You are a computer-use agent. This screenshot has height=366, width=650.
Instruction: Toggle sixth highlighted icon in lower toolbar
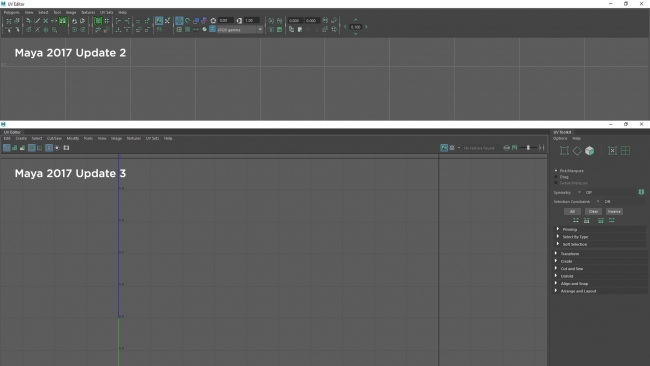coord(49,148)
